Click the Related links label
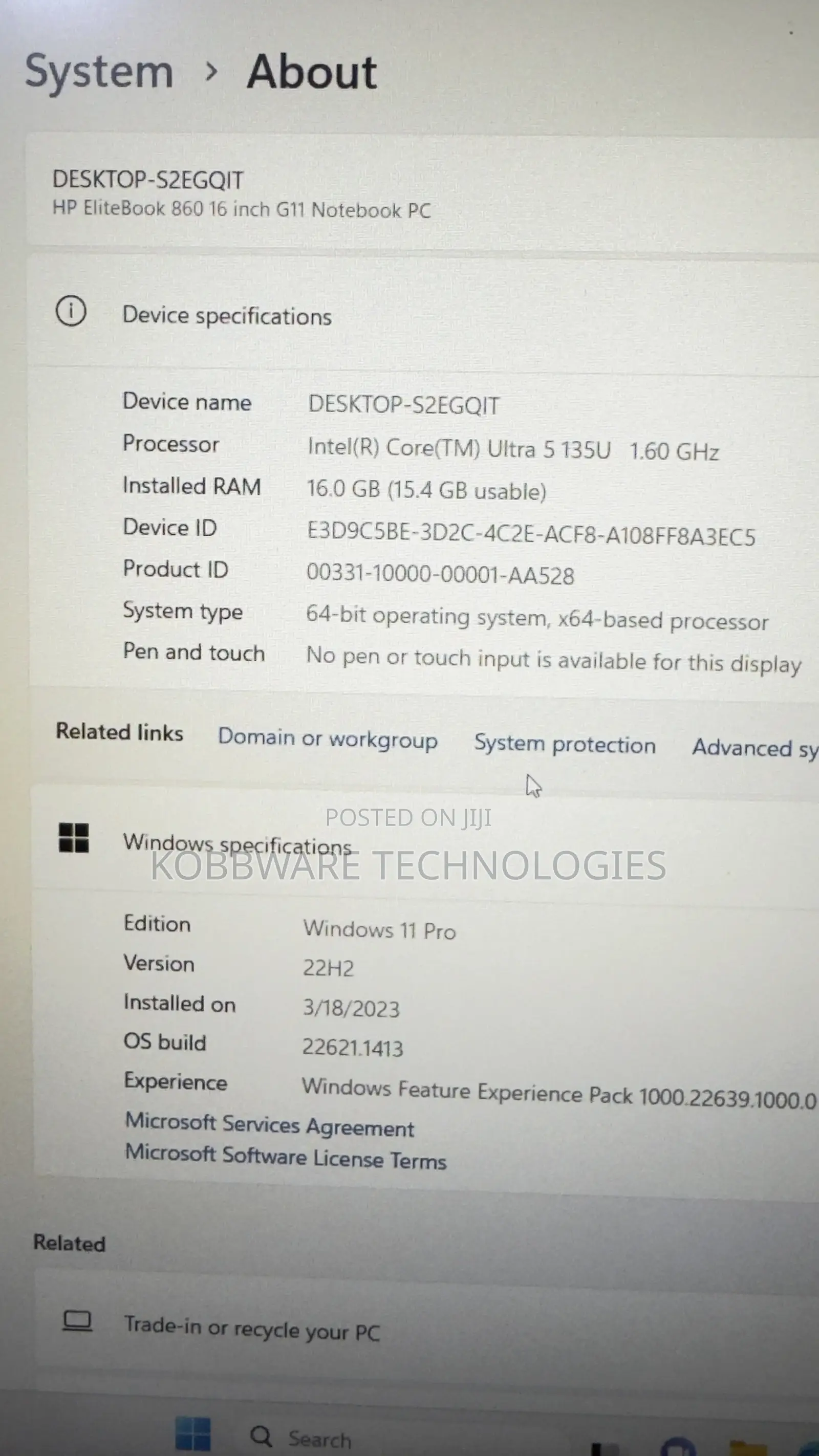 119,731
